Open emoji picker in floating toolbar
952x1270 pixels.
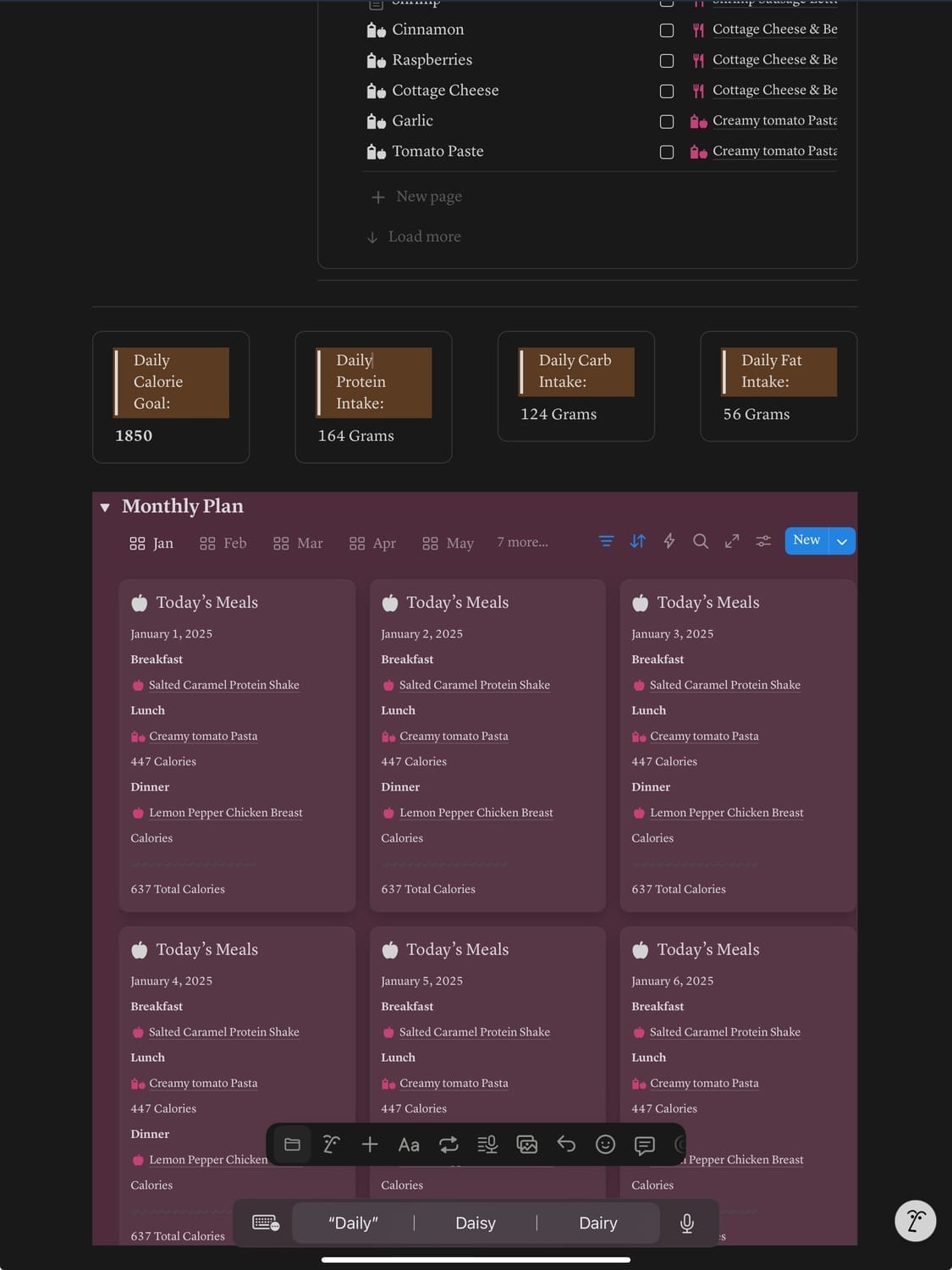605,1145
